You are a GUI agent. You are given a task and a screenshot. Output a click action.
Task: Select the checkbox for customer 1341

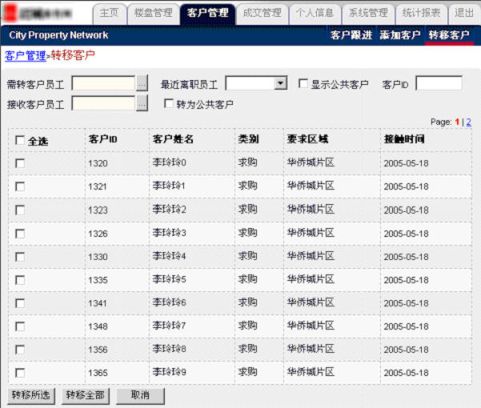20,303
